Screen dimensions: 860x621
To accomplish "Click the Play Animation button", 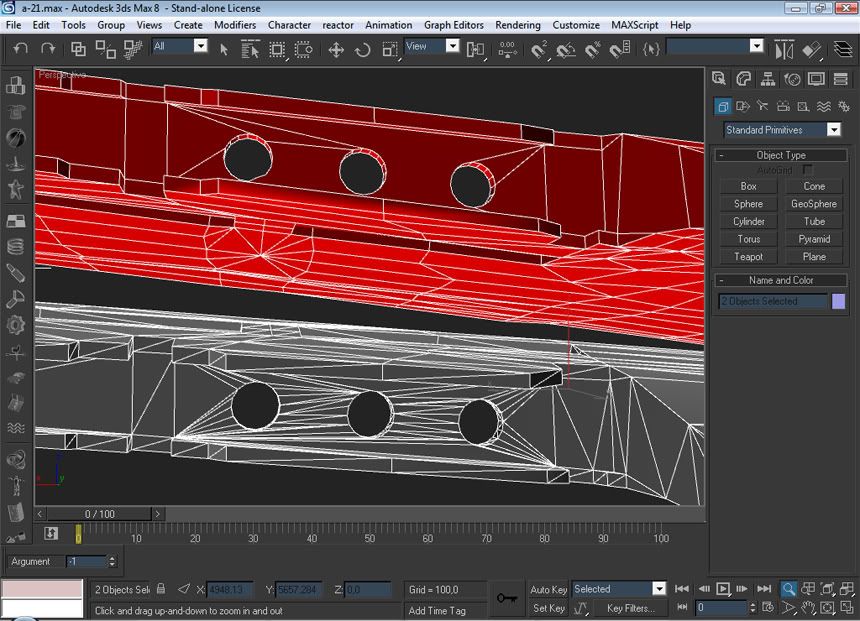I will tap(723, 589).
